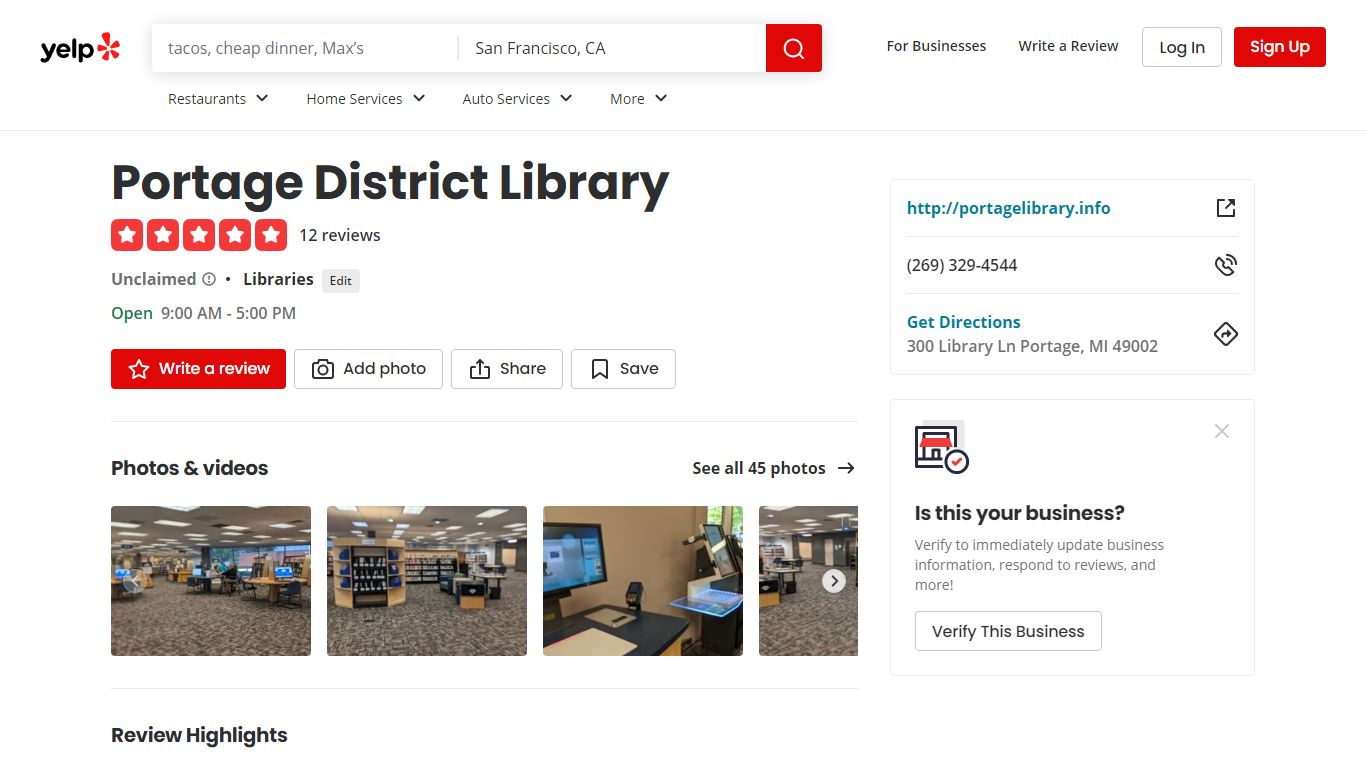Click Verify This Business button
Screen dimensions: 1366x768
[x=1008, y=631]
